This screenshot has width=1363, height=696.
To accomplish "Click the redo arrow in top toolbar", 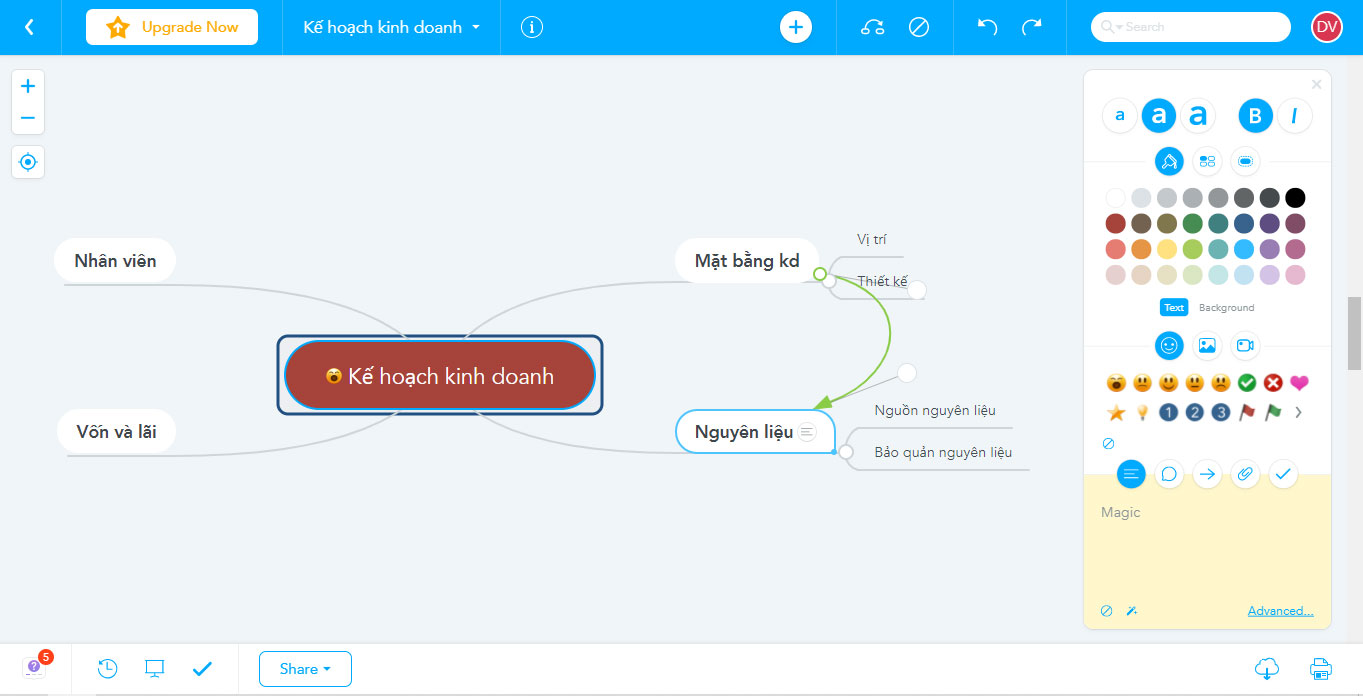I will coord(1032,27).
